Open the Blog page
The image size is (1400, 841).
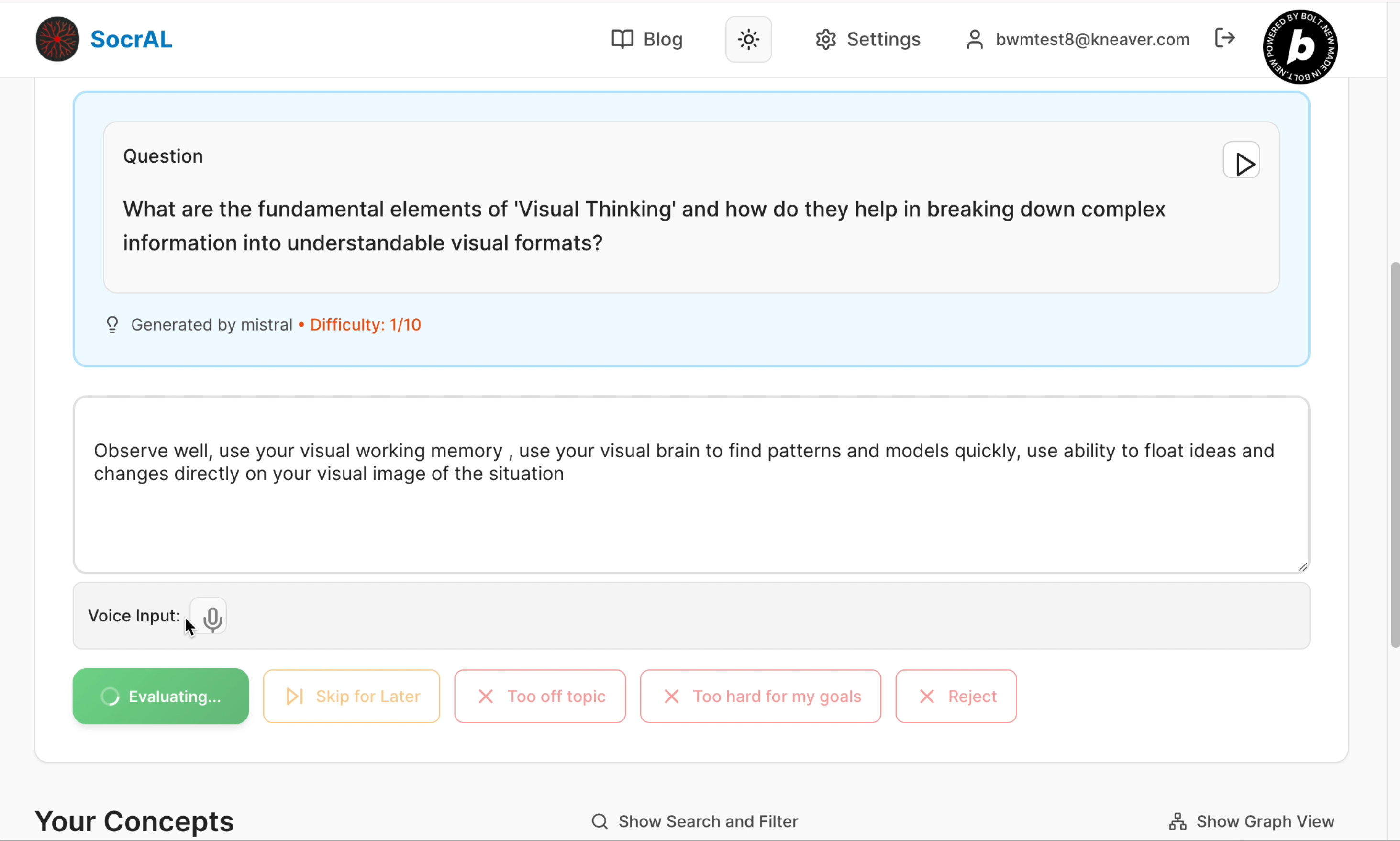647,39
